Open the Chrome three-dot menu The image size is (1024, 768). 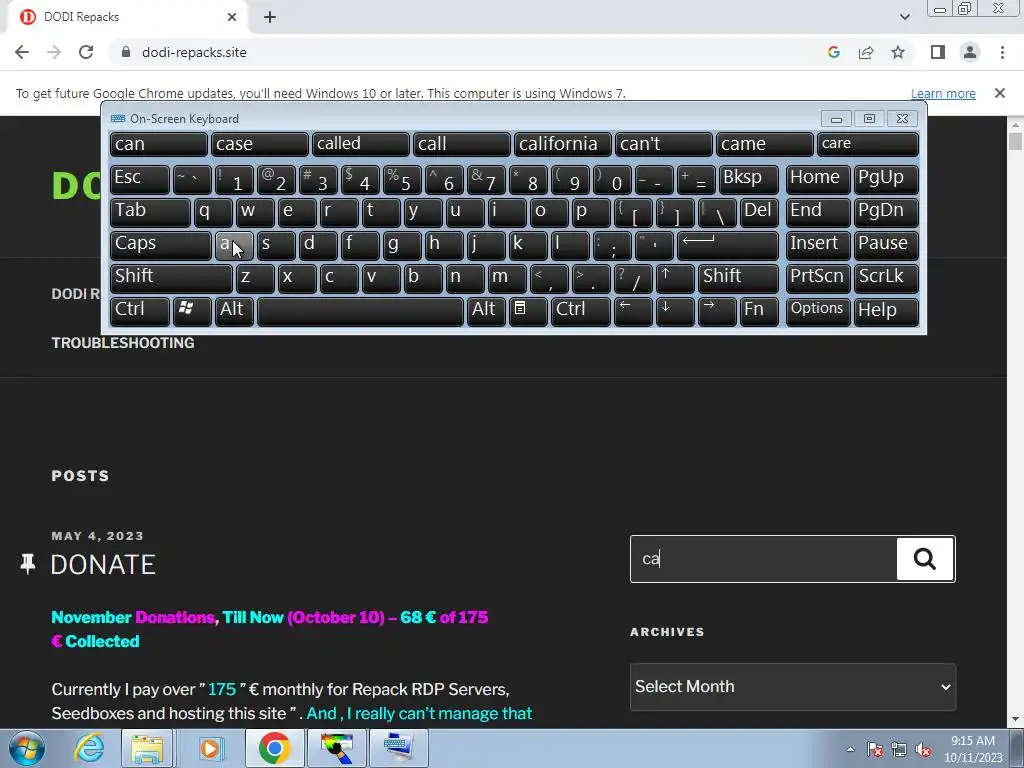click(x=1002, y=52)
